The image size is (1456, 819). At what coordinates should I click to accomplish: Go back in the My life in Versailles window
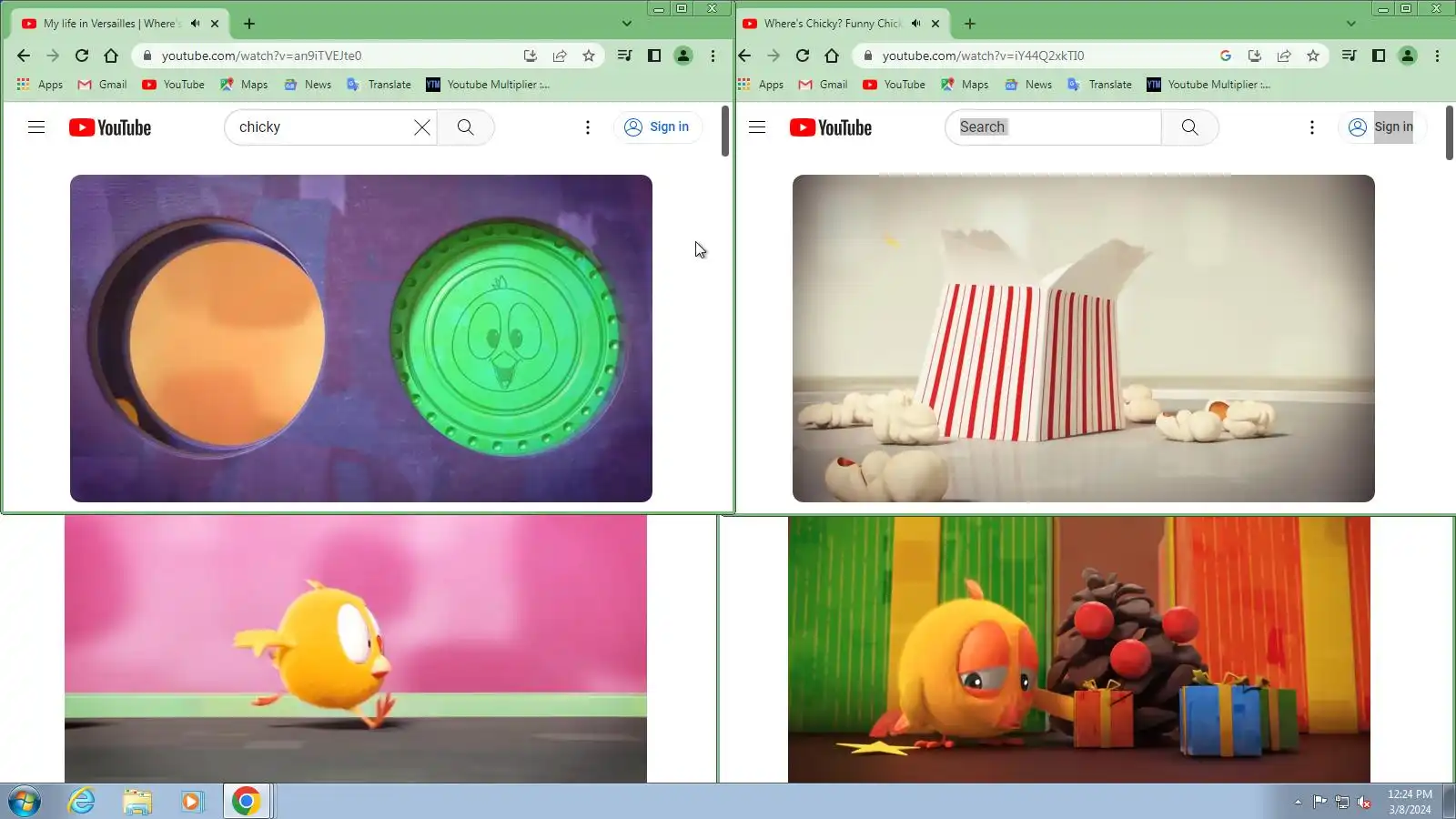click(24, 56)
